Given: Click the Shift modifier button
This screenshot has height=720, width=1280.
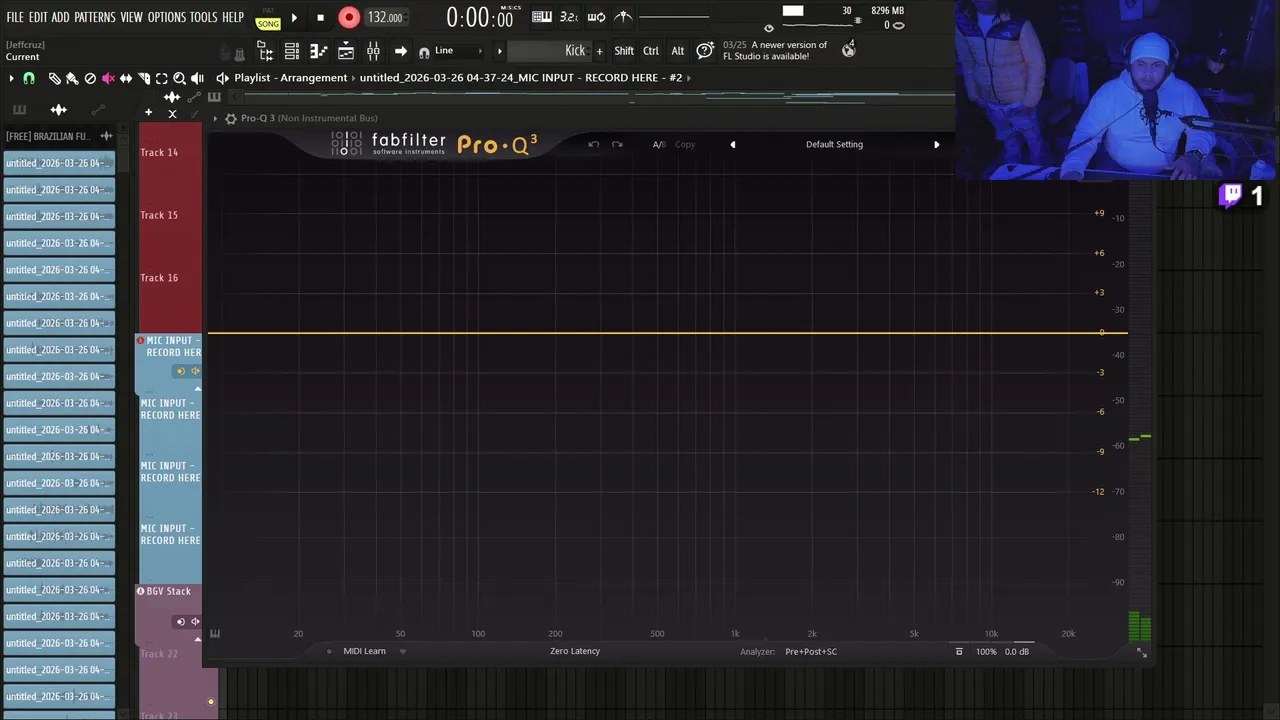Looking at the screenshot, I should [624, 51].
